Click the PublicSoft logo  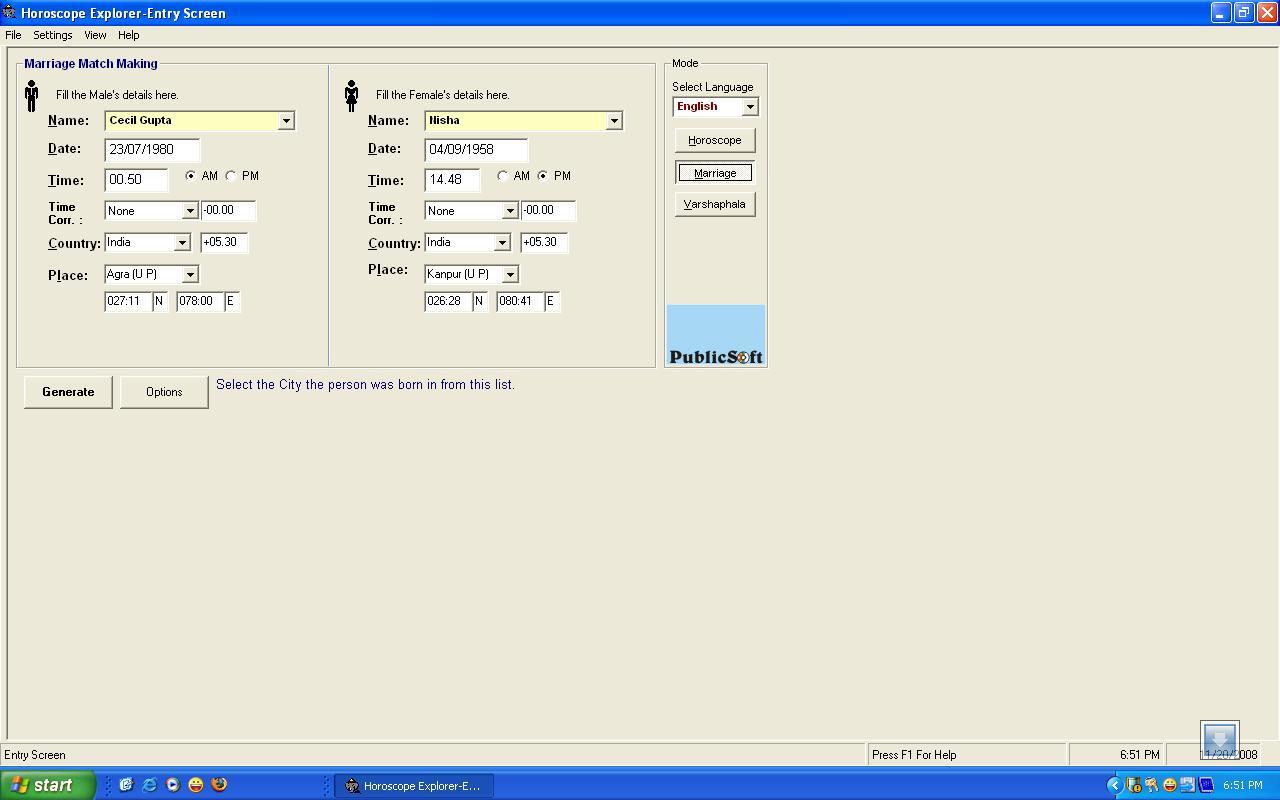click(715, 336)
